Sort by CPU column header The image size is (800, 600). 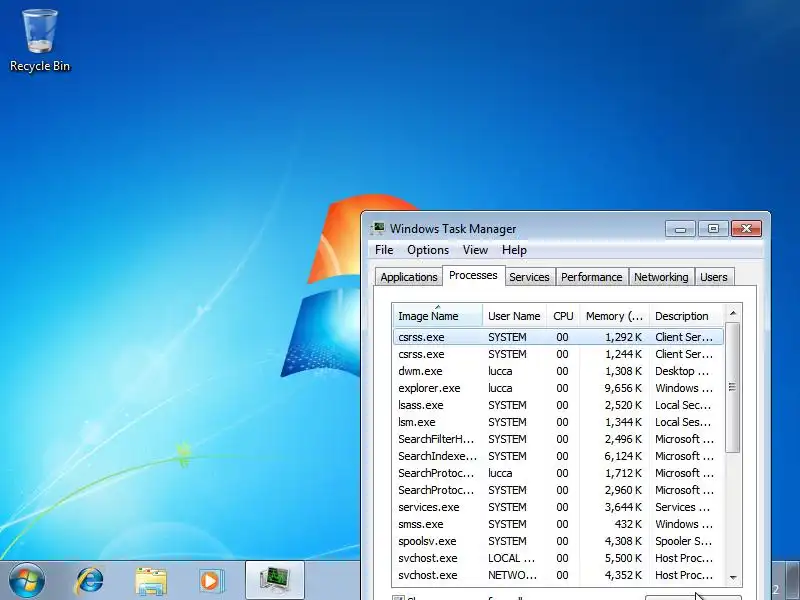(x=563, y=316)
